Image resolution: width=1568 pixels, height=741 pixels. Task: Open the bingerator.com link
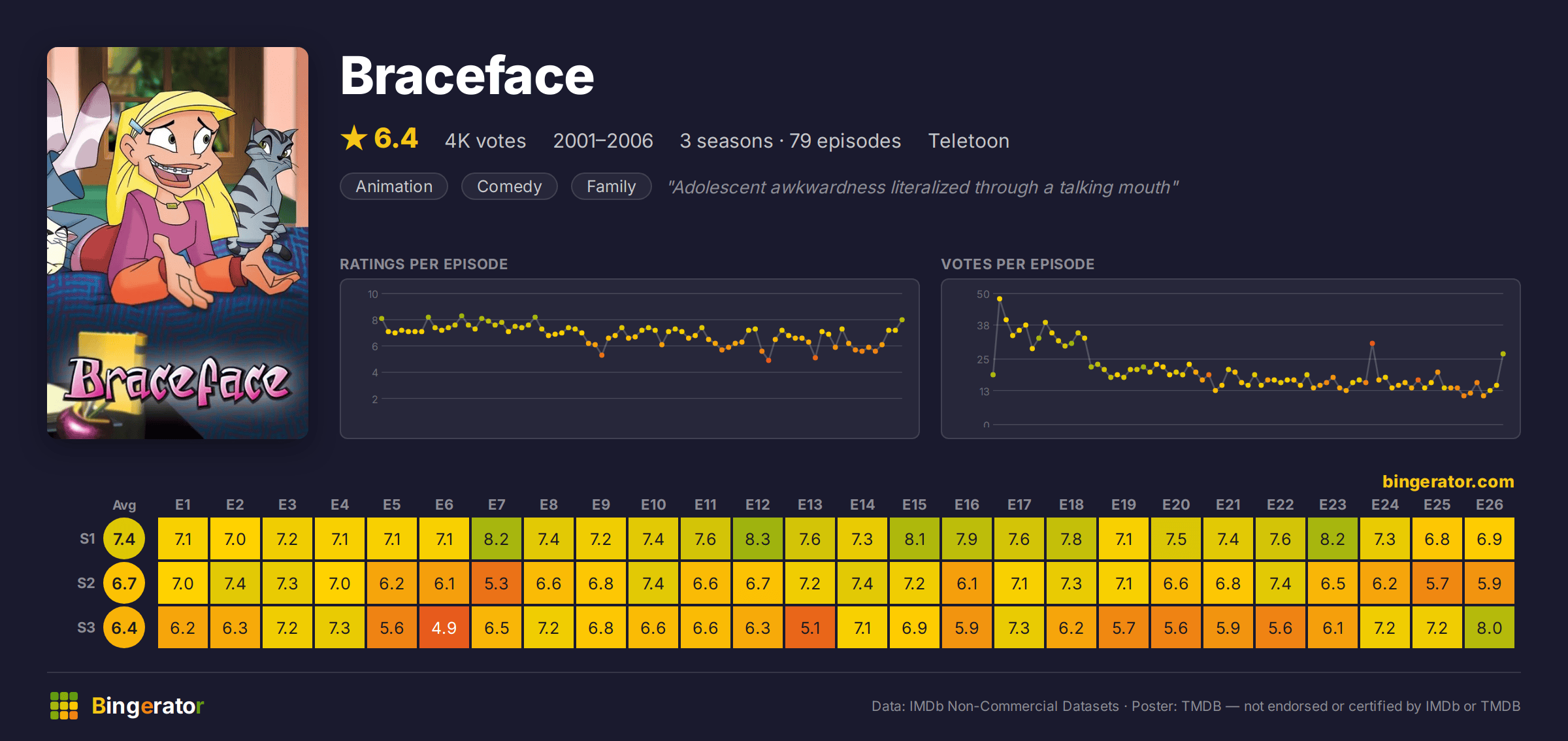[x=1448, y=482]
